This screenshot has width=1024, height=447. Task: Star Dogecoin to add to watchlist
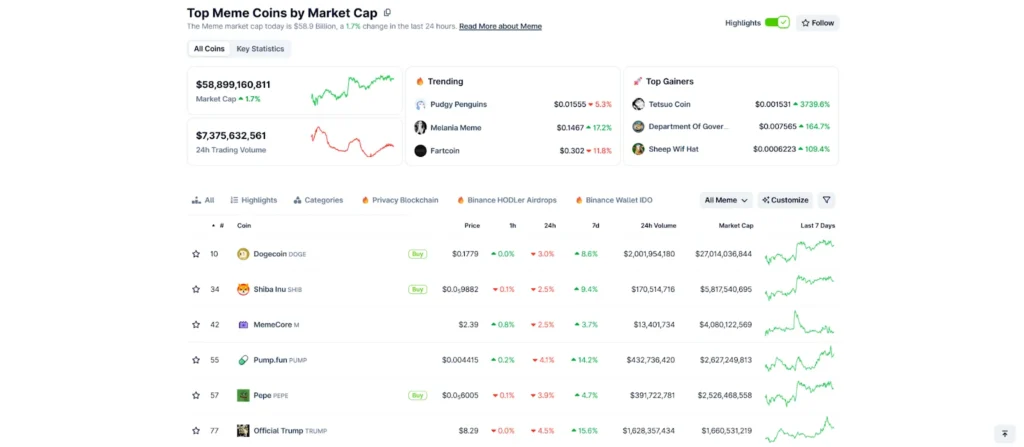[x=196, y=254]
